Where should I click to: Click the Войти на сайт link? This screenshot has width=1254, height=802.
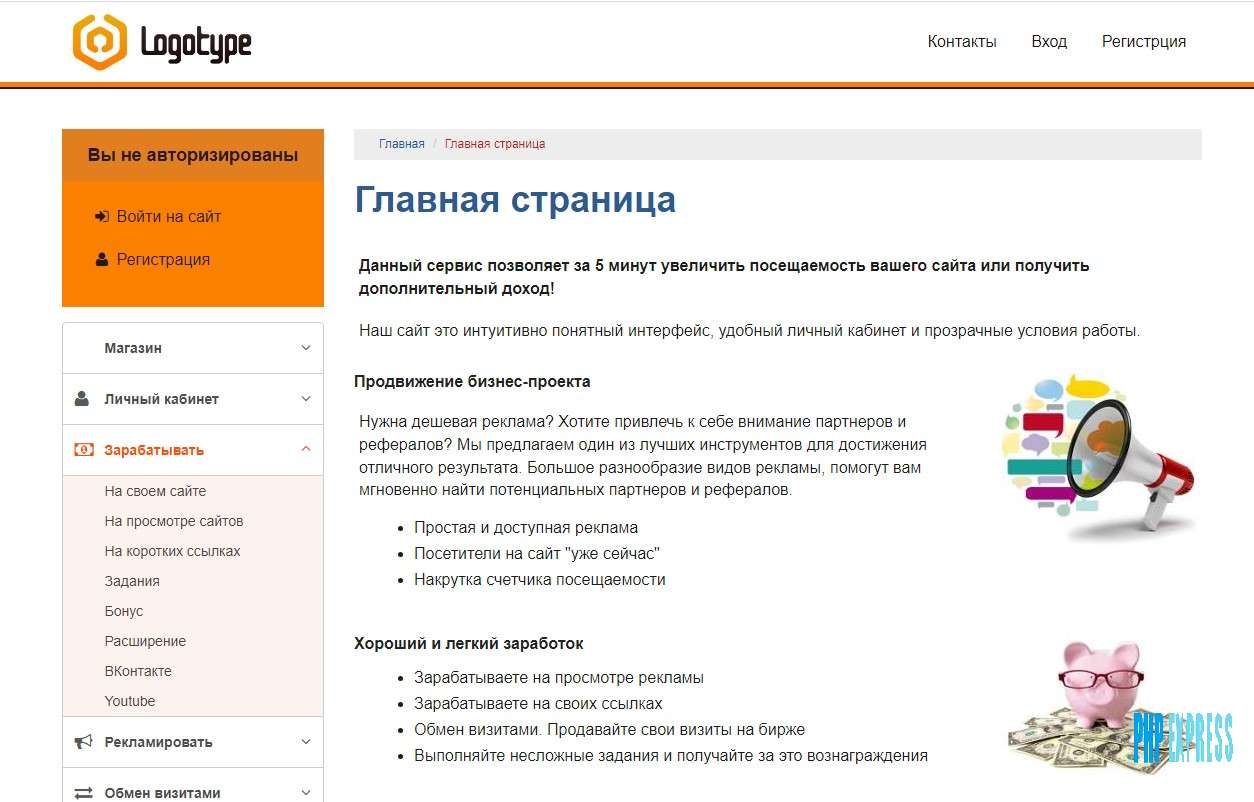coord(169,216)
